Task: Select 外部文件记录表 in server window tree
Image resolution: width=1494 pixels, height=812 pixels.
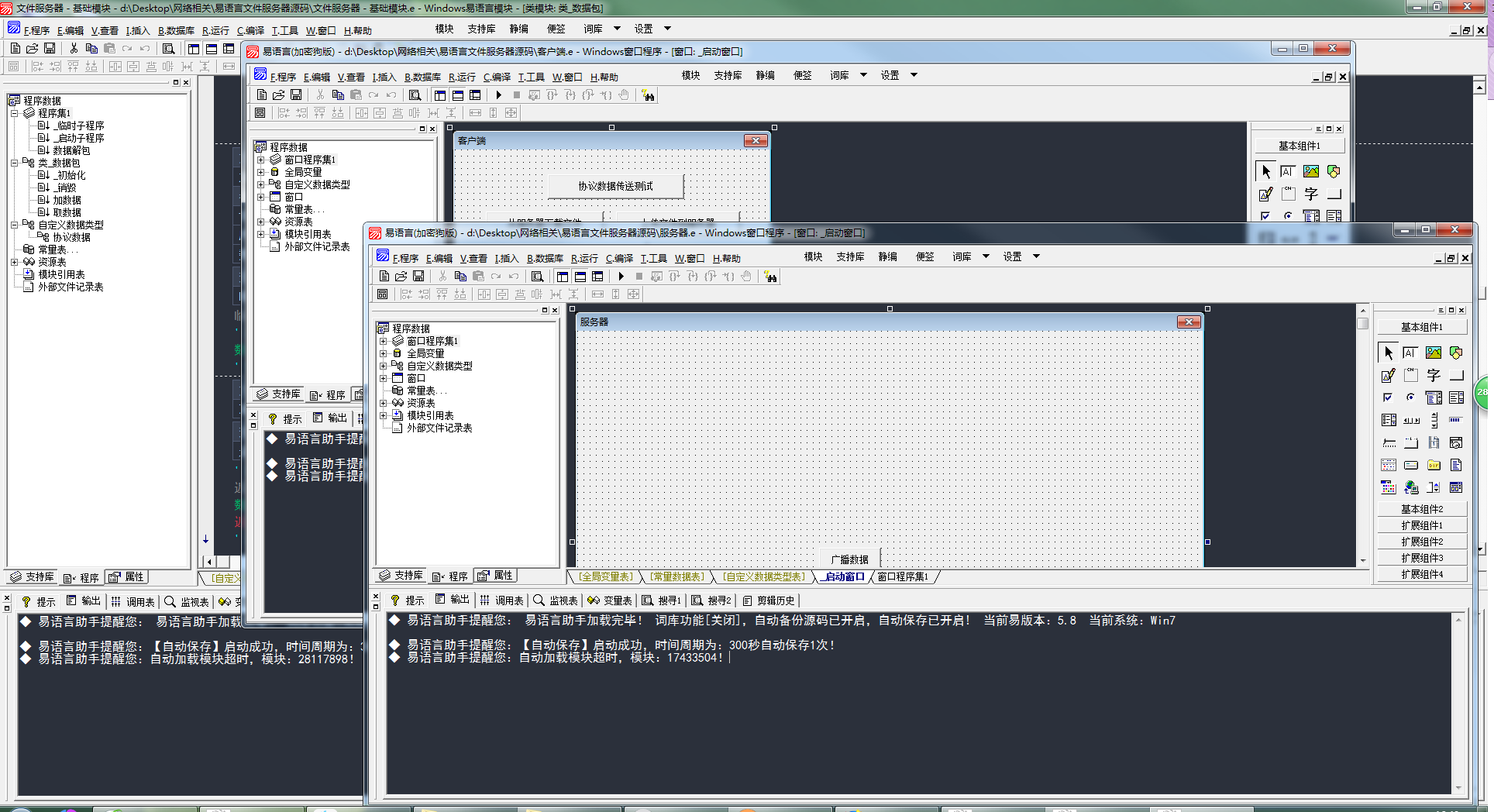Action: [x=439, y=428]
